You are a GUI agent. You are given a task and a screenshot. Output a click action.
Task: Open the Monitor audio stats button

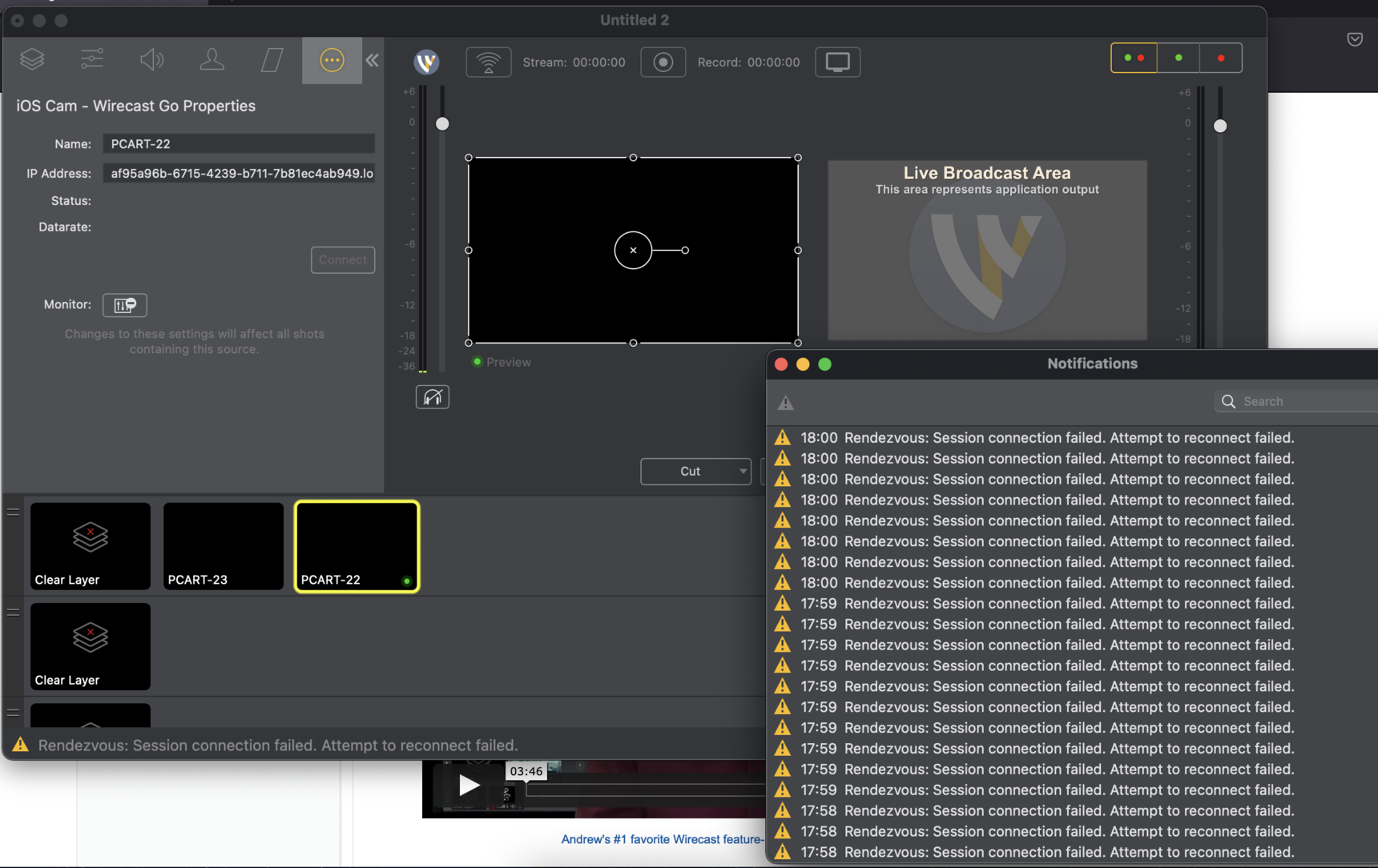click(125, 305)
